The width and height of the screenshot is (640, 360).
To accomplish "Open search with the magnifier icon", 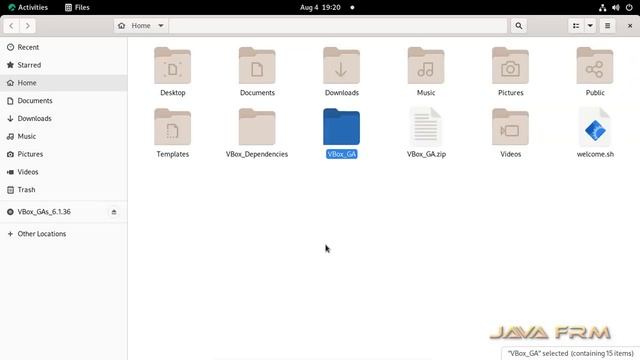I will coord(518,26).
